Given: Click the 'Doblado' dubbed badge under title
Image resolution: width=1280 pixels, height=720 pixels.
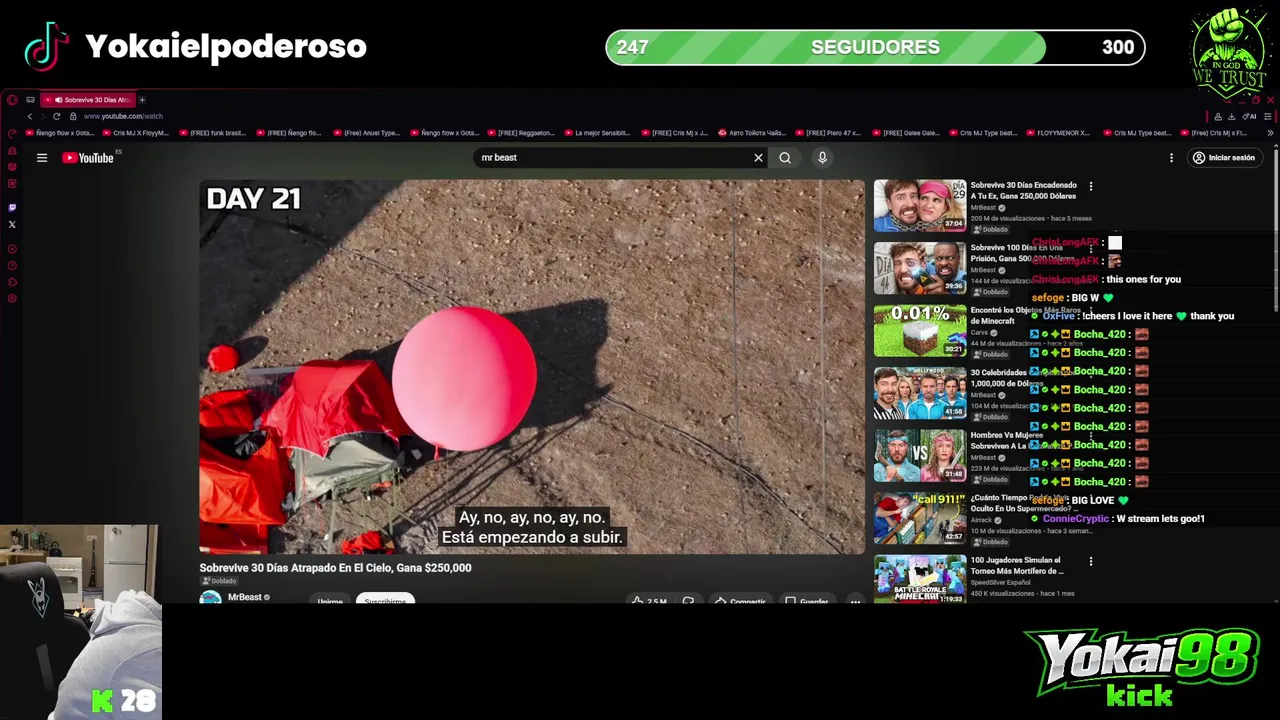Looking at the screenshot, I should 220,581.
